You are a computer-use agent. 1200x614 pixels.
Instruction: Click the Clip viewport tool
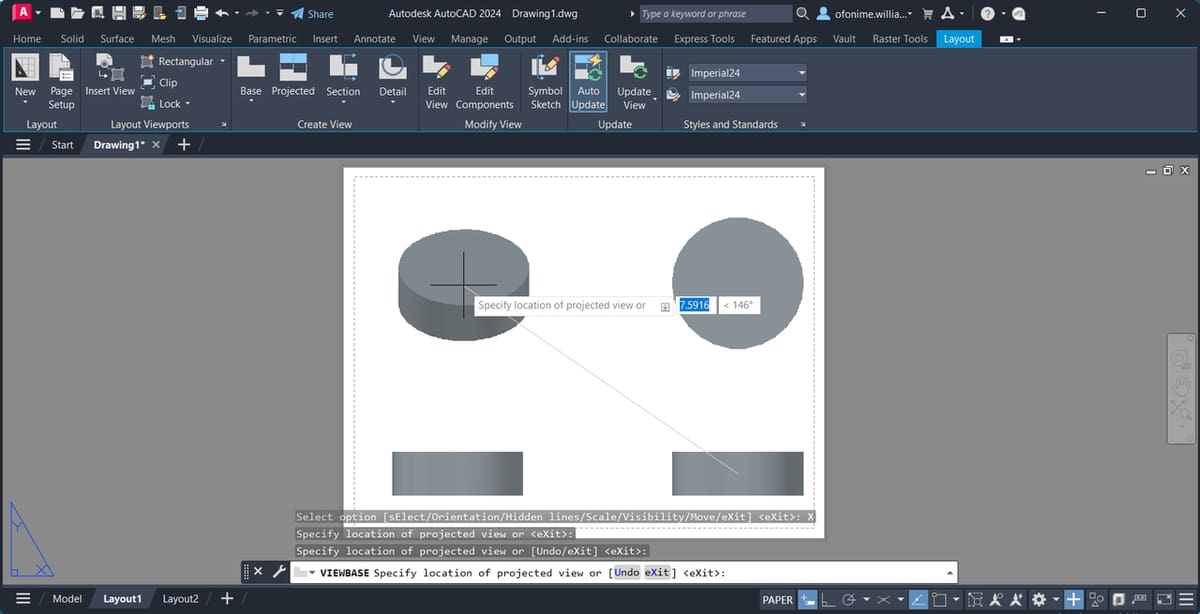point(160,83)
